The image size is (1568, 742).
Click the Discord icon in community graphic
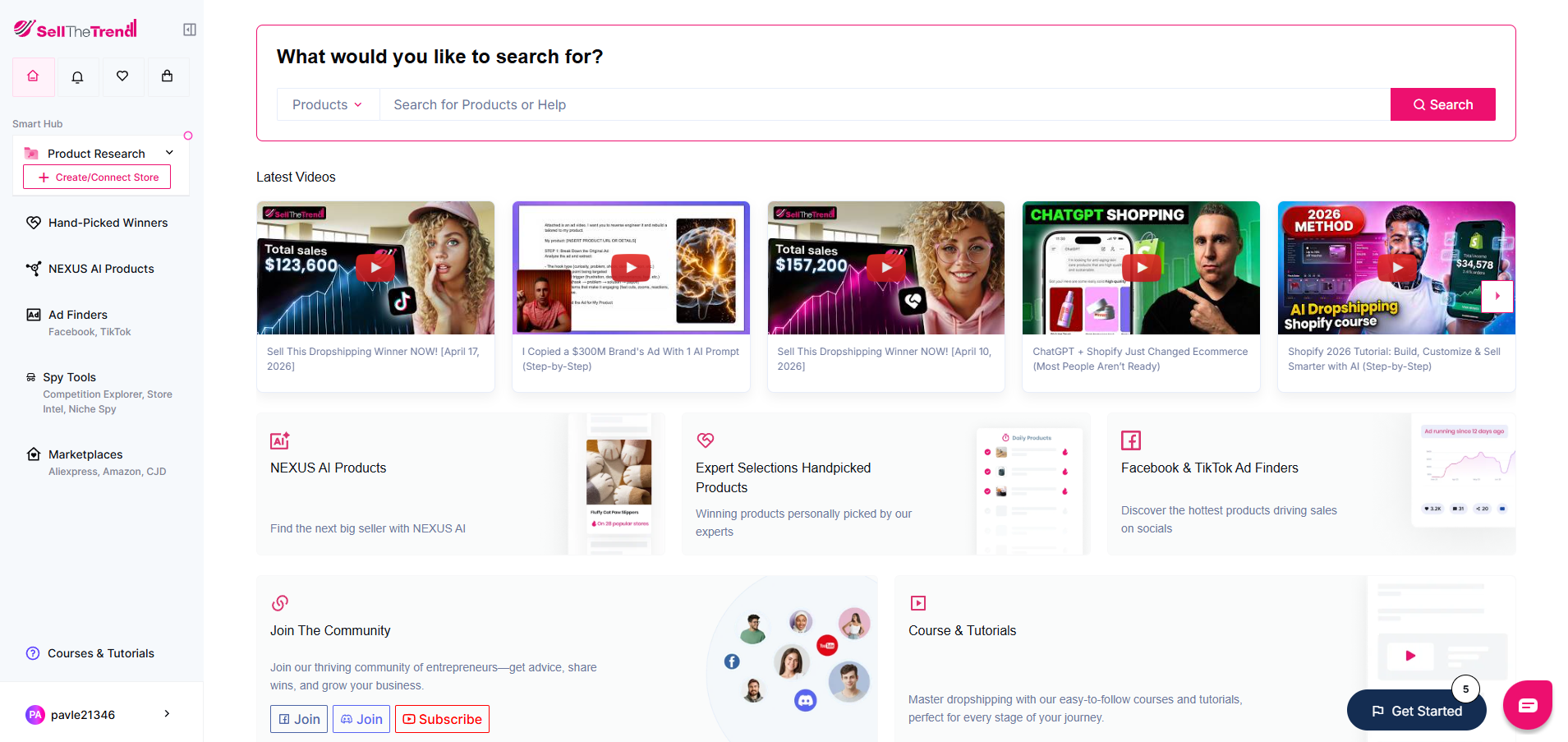coord(805,700)
